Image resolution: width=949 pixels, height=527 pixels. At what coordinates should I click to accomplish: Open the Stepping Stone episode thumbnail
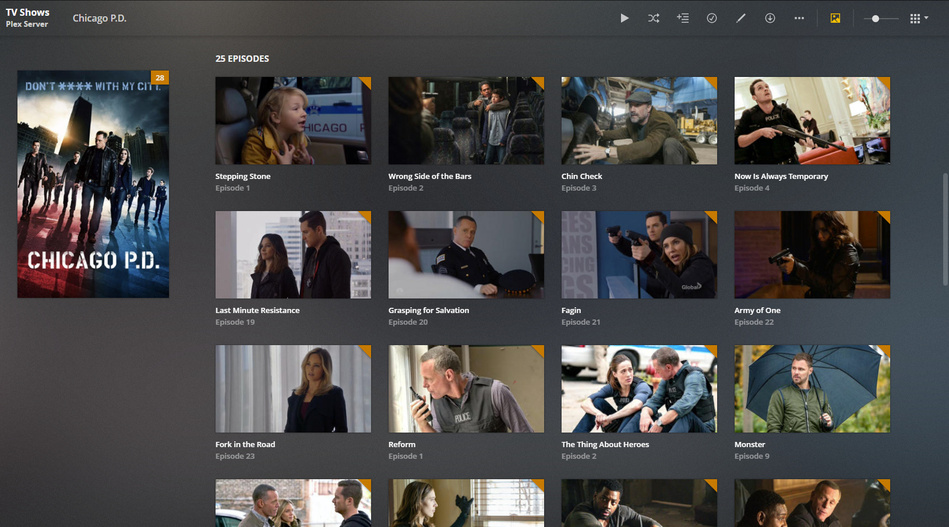(293, 120)
